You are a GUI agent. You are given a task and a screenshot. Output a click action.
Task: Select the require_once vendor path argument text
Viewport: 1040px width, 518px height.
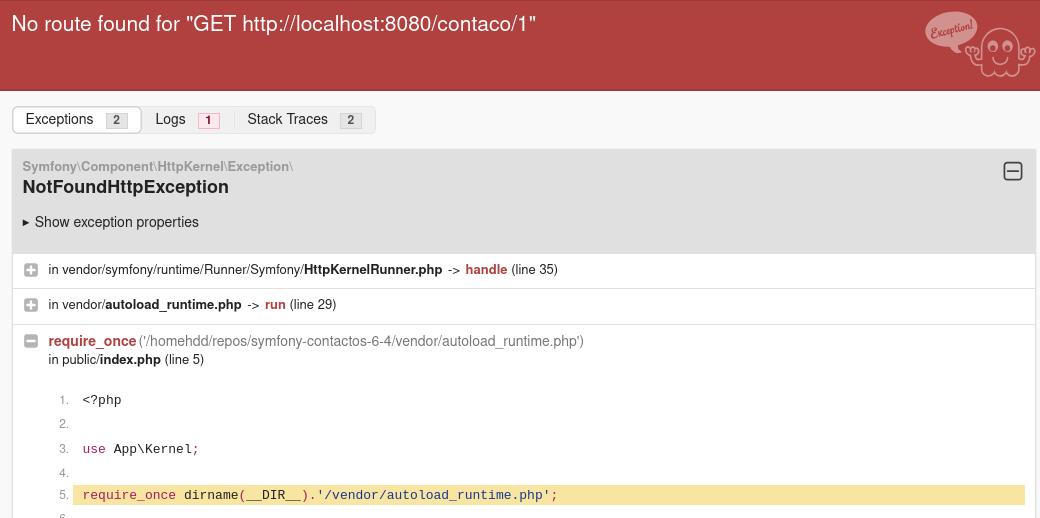click(x=361, y=342)
